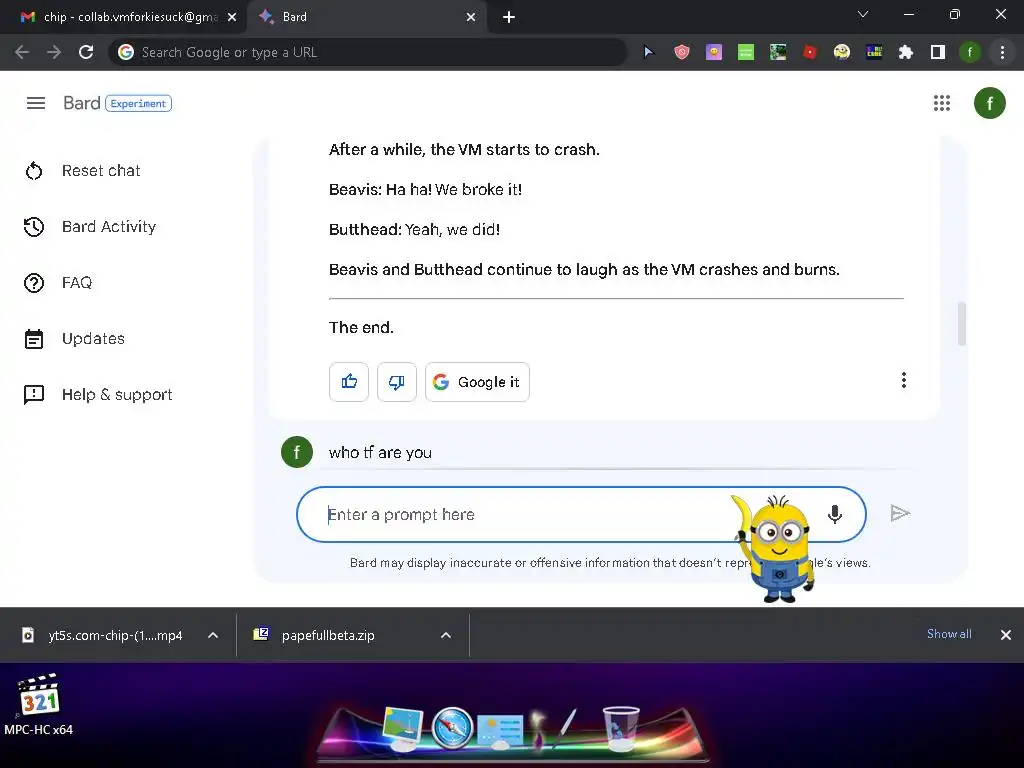Expand options for papefullbeta.zip download

point(446,635)
